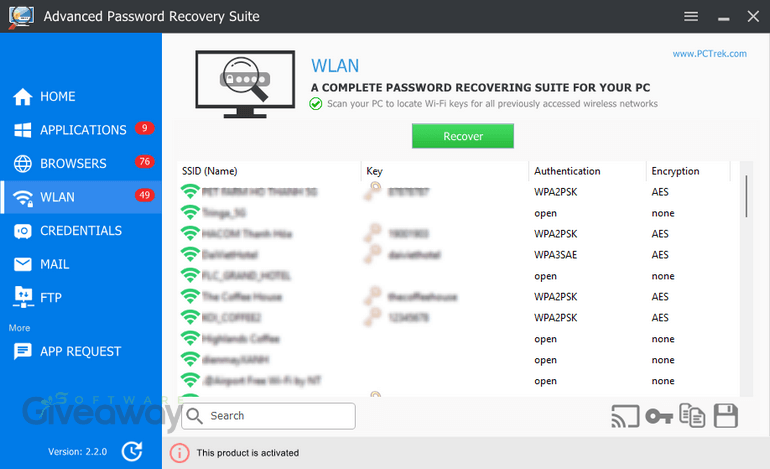Click the Search input field
The height and width of the screenshot is (469, 770).
coord(268,416)
